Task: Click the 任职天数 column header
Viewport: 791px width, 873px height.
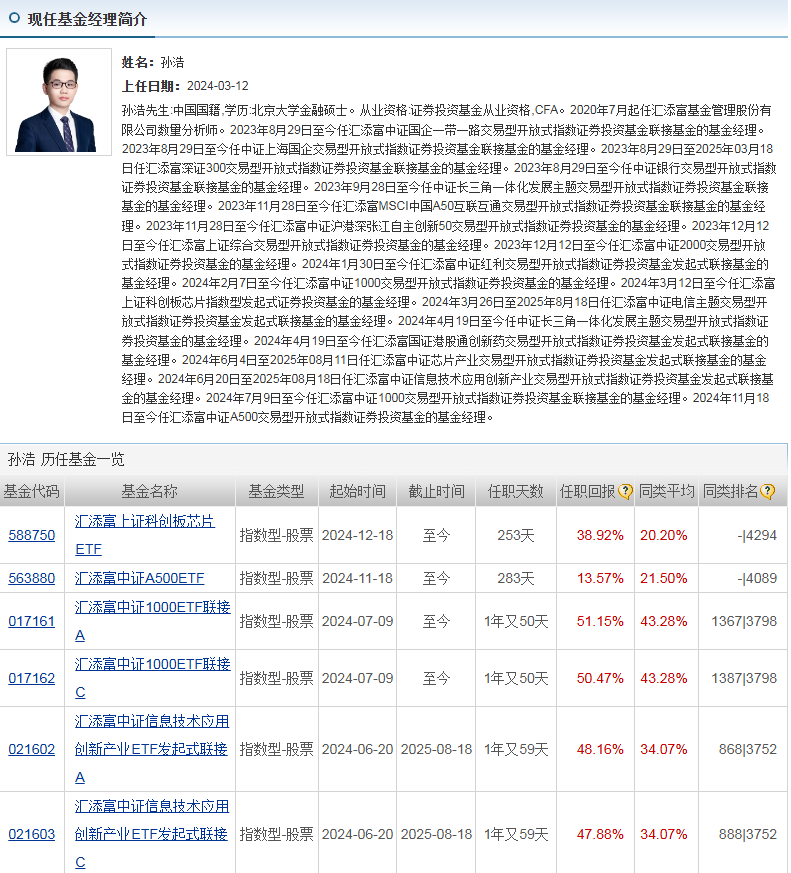Action: click(x=515, y=491)
